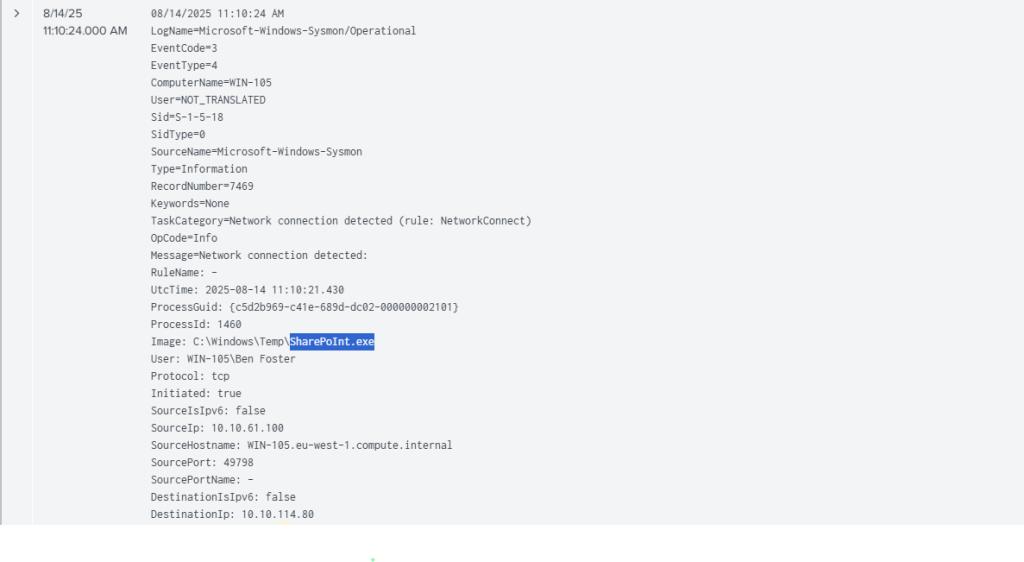Click the Sid=S-1-5-18 field

(187, 117)
